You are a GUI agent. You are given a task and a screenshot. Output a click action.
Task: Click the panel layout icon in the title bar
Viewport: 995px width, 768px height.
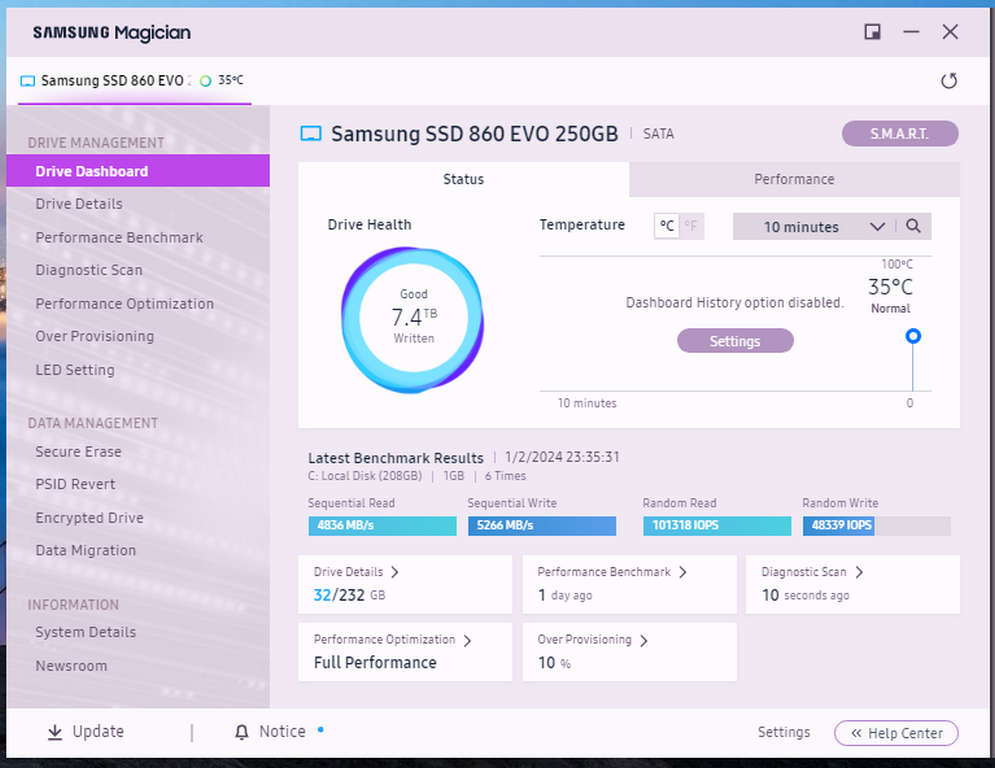point(871,31)
